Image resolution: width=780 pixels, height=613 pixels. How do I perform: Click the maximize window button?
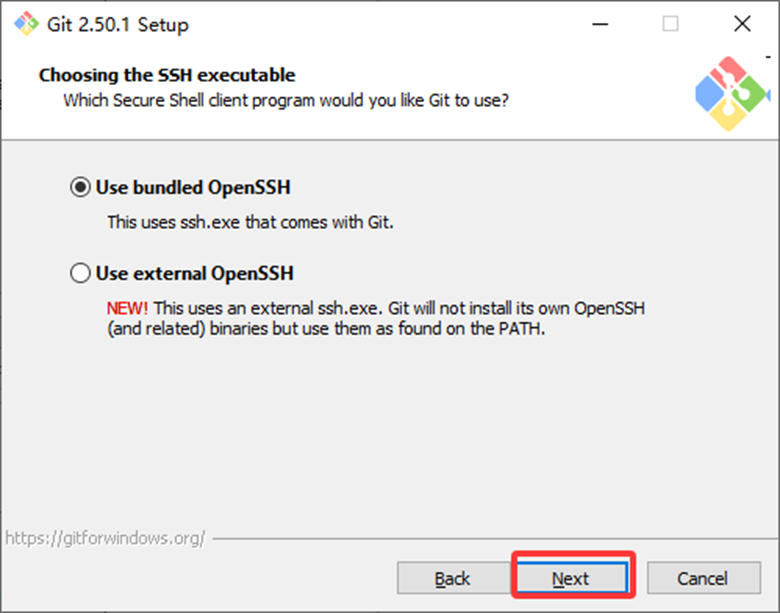click(x=670, y=24)
